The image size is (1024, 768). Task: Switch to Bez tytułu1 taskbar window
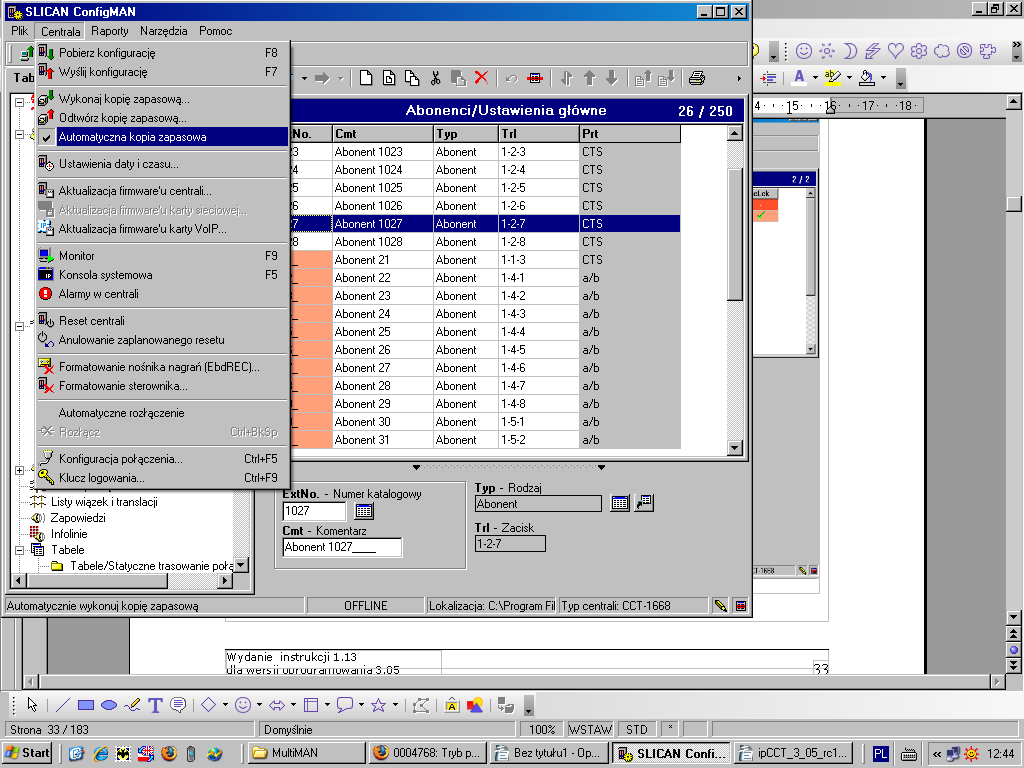coord(549,753)
